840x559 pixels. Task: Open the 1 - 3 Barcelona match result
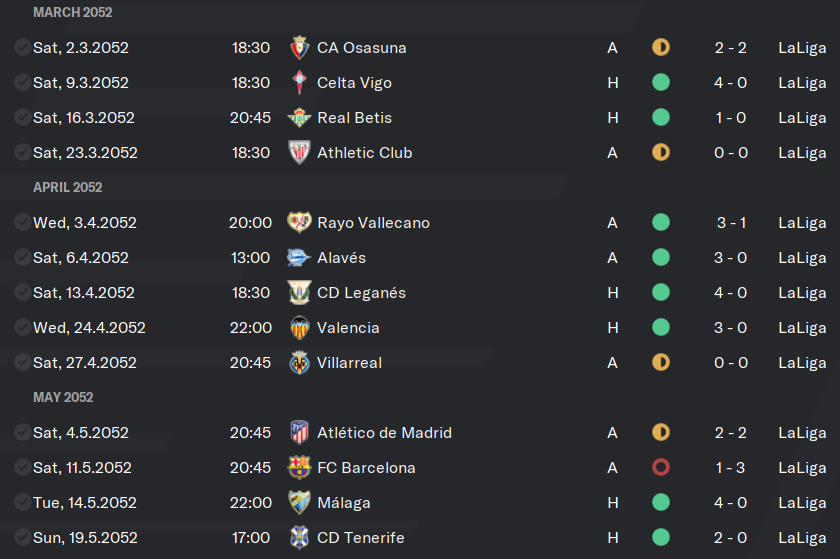[x=730, y=468]
